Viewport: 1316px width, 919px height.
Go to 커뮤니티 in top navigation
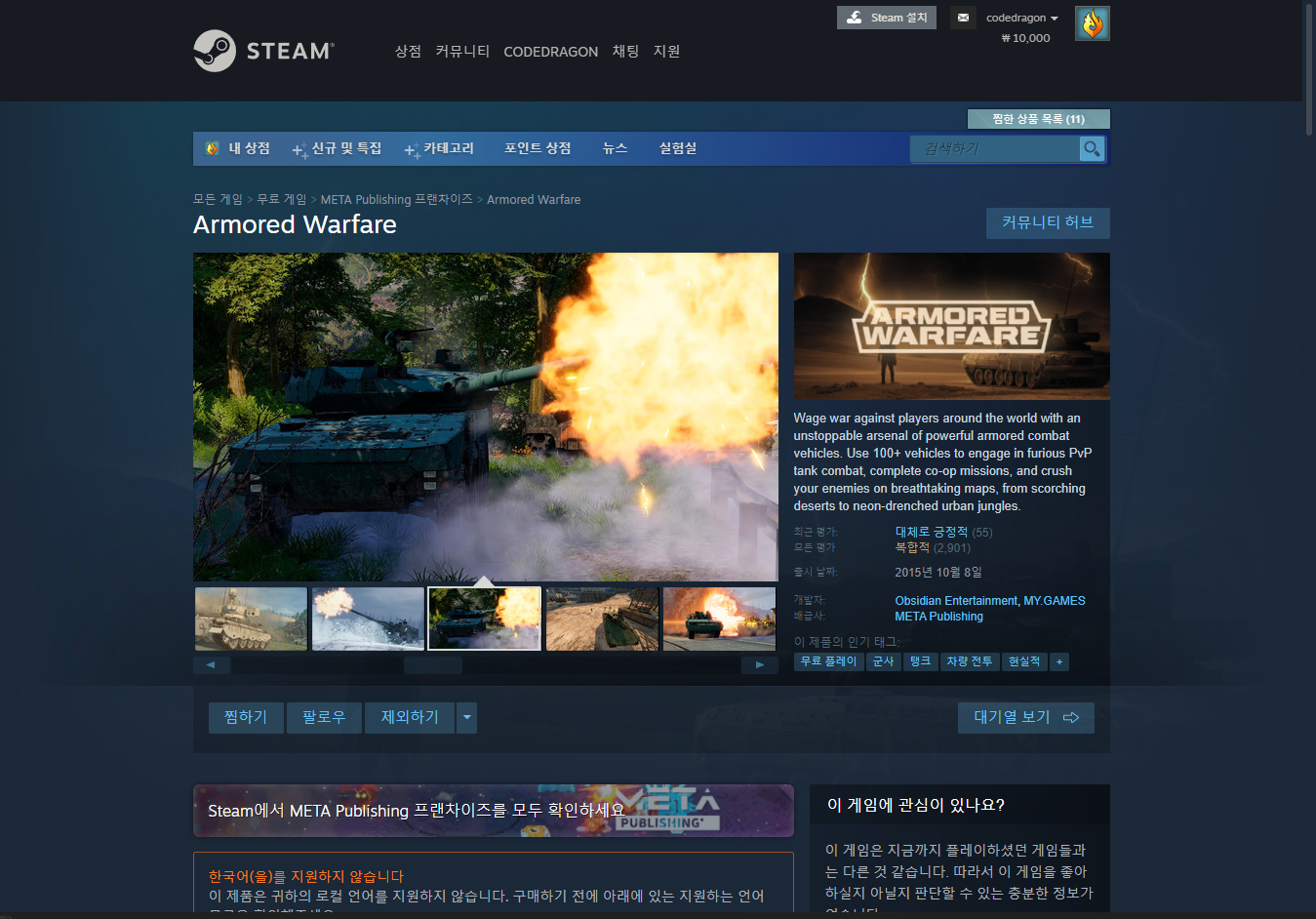[x=462, y=51]
